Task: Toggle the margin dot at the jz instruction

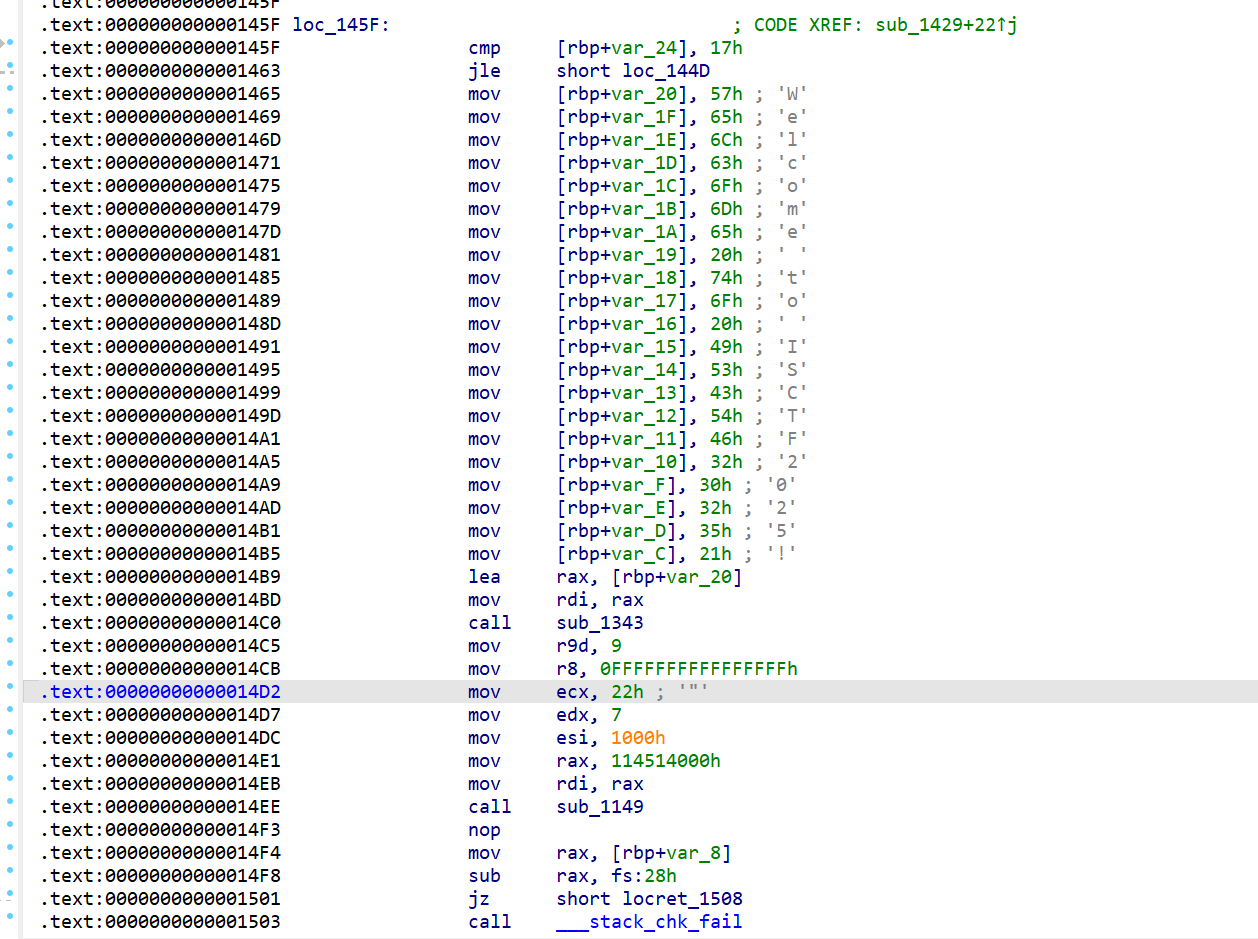Action: 10,898
